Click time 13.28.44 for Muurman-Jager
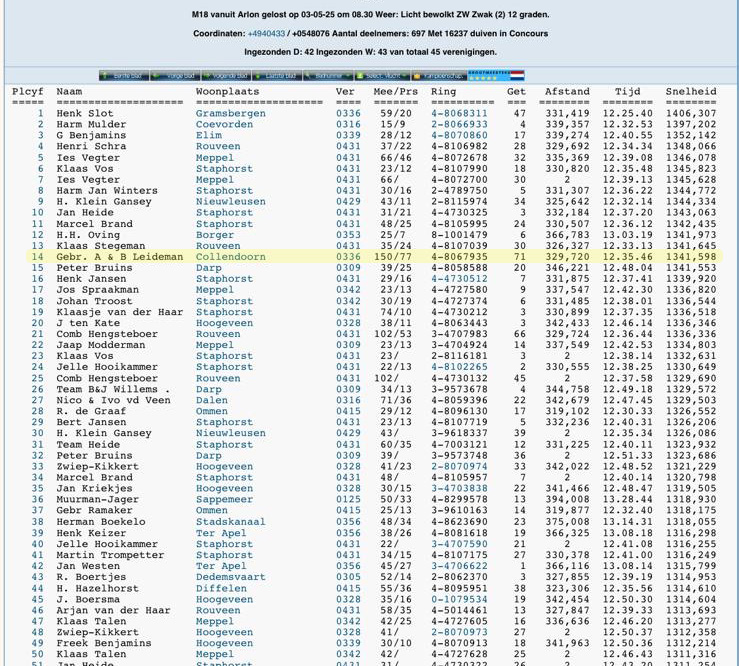Viewport: 739px width, 666px height. click(628, 500)
